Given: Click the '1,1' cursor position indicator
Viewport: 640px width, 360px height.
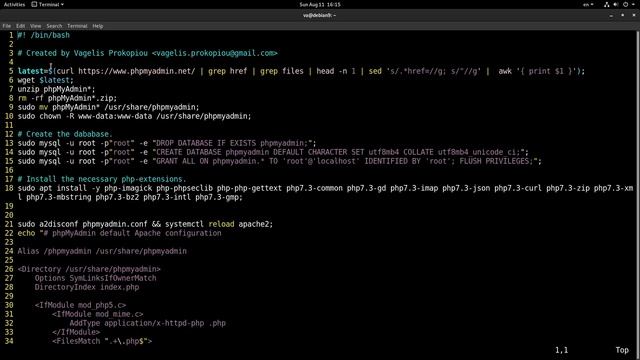Looking at the screenshot, I should click(561, 350).
